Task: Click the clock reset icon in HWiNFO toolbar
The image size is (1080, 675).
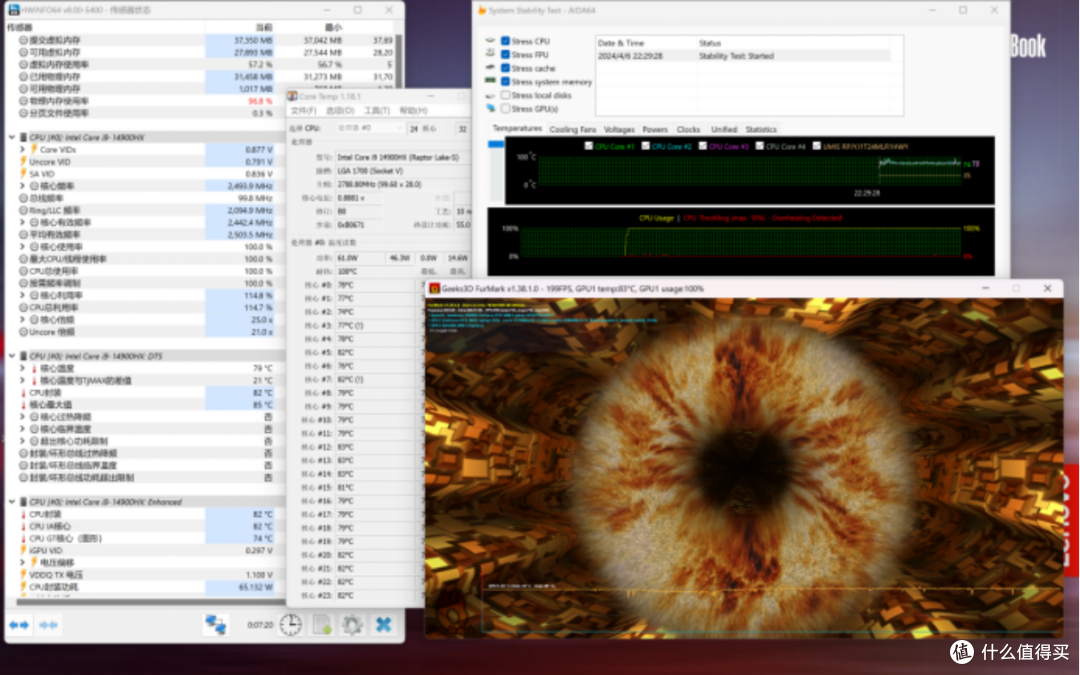Action: 291,625
